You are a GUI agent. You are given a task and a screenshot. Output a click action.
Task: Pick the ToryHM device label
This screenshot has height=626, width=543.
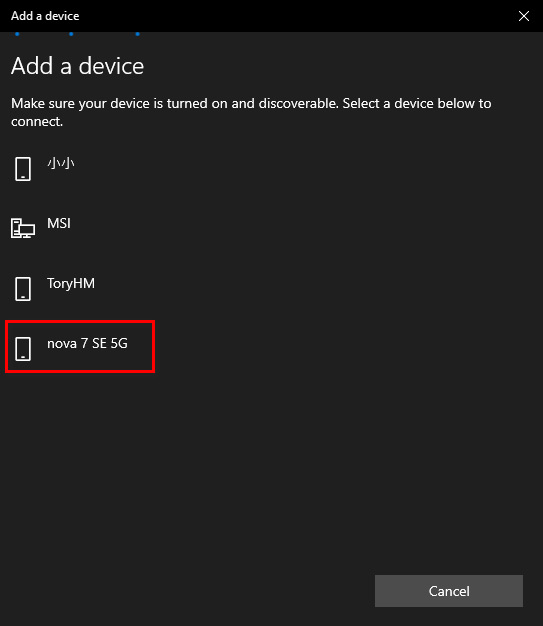pyautogui.click(x=71, y=283)
